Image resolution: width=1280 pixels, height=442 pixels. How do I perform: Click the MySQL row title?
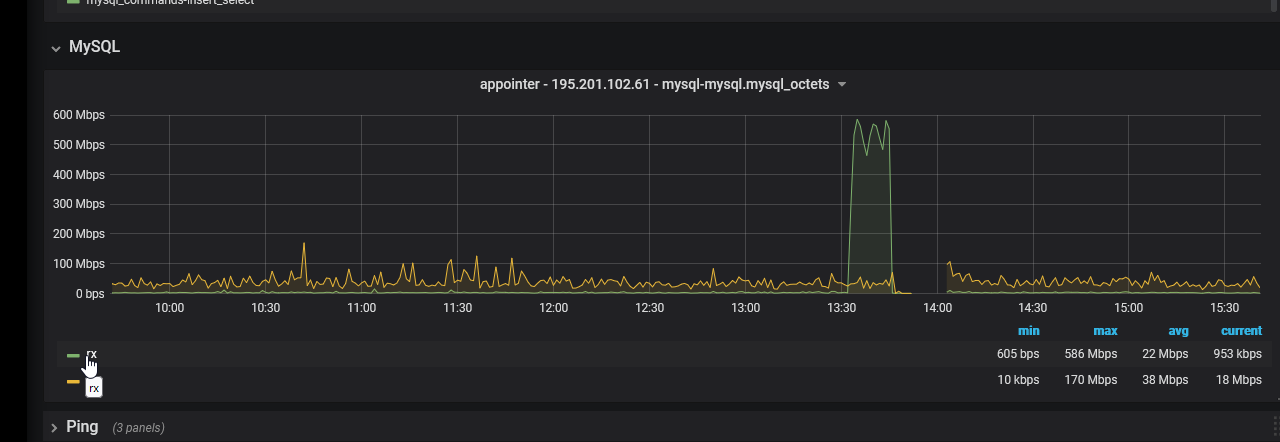94,47
